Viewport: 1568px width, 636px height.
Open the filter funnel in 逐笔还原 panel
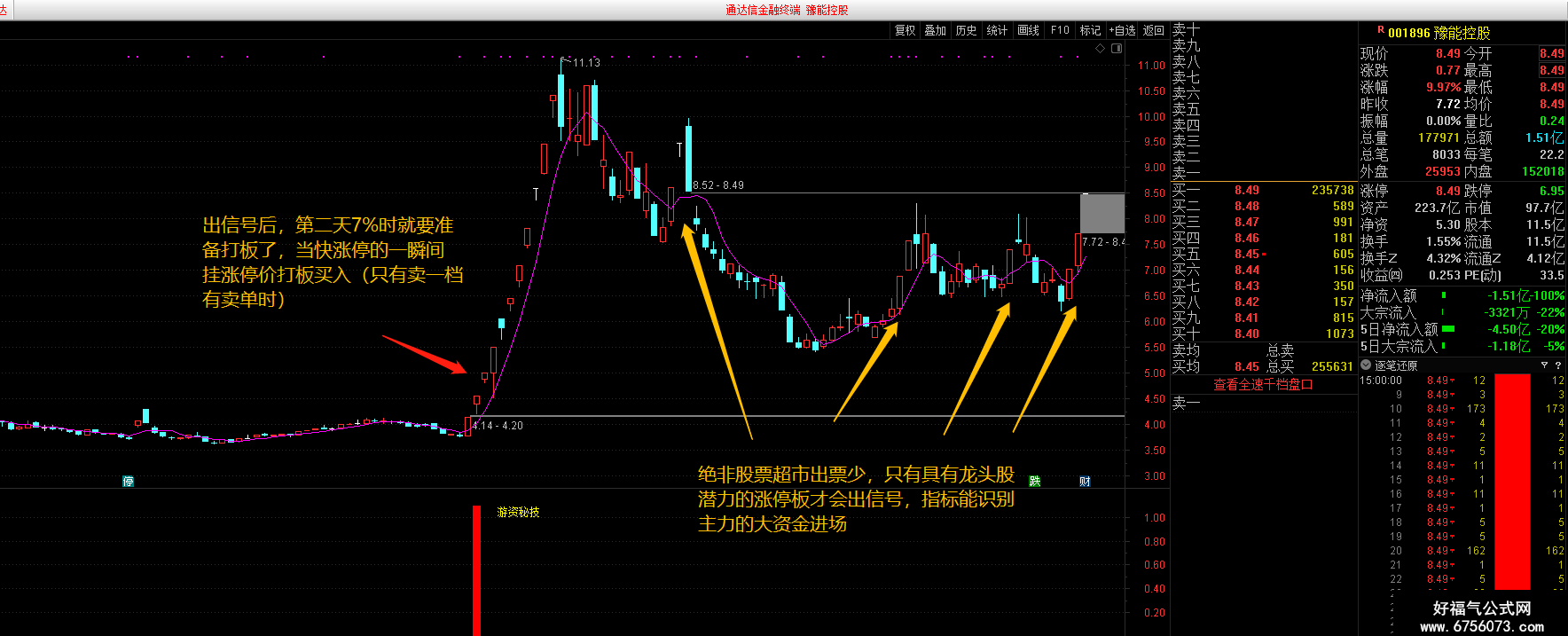click(1544, 365)
